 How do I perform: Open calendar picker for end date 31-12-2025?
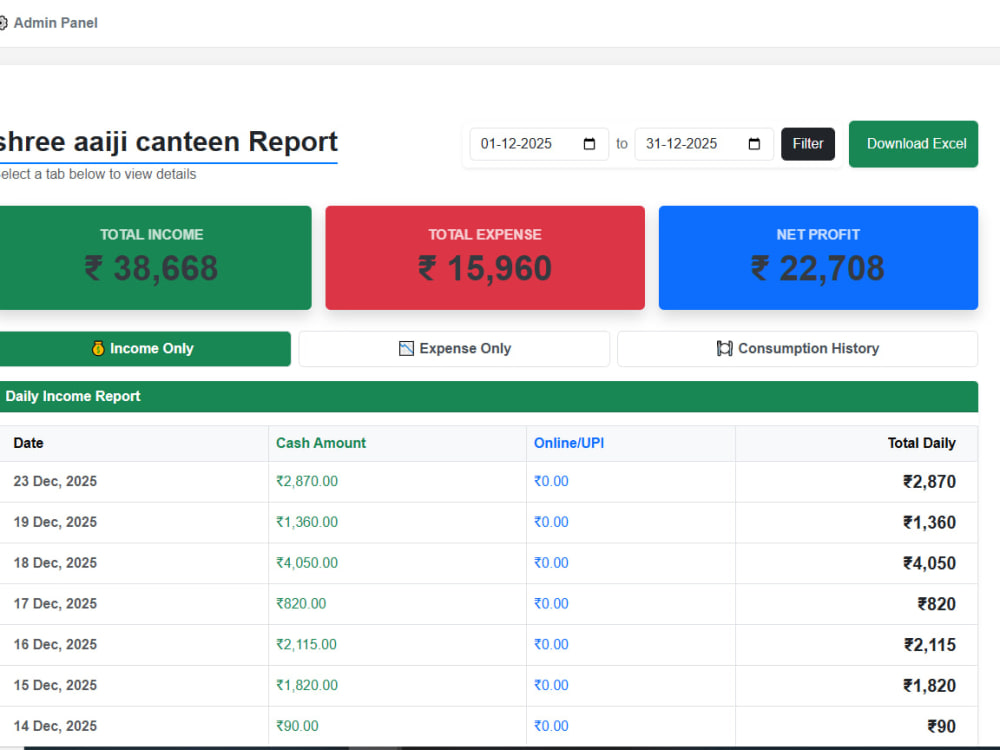[754, 144]
